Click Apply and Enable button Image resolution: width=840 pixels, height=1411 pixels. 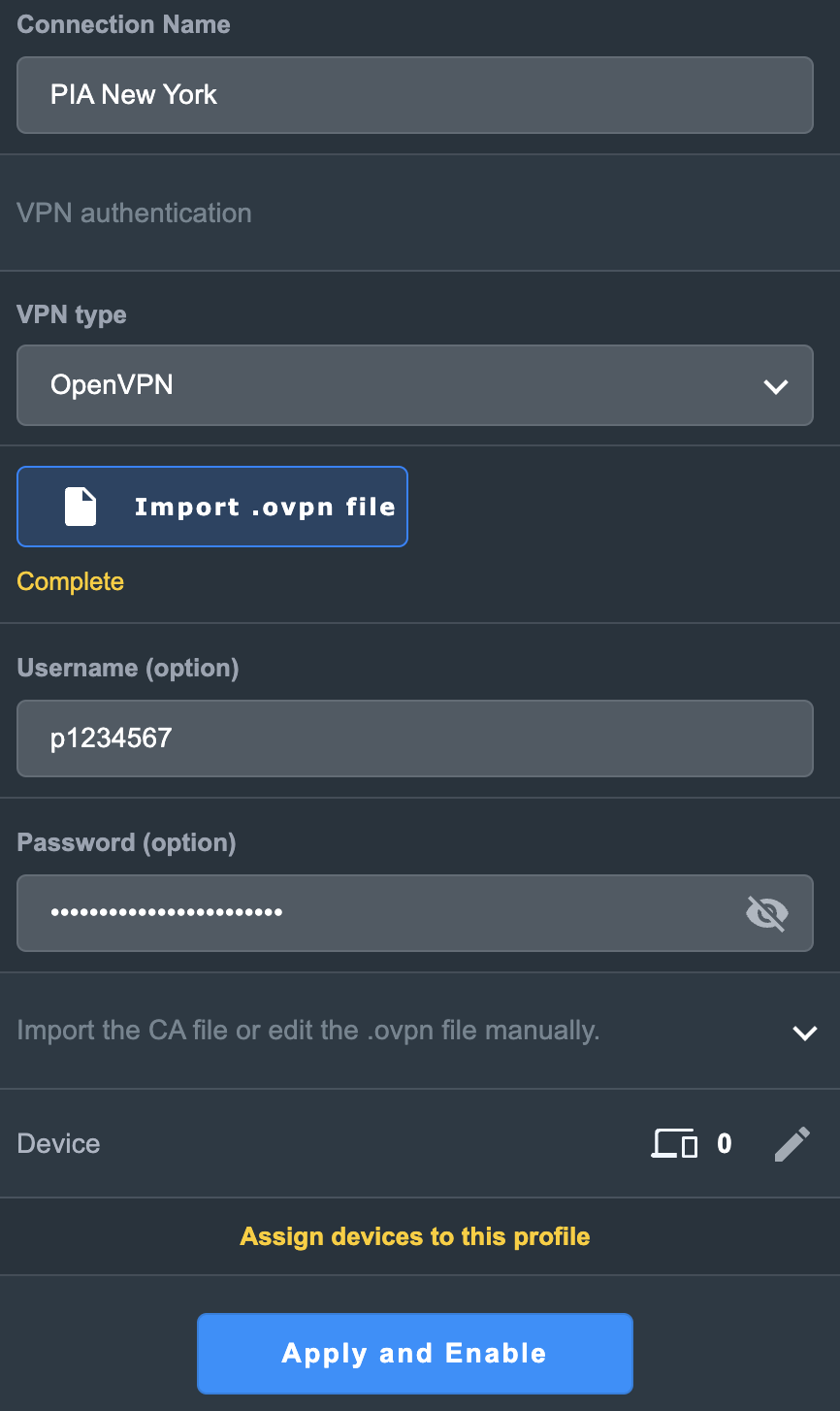[x=415, y=1354]
